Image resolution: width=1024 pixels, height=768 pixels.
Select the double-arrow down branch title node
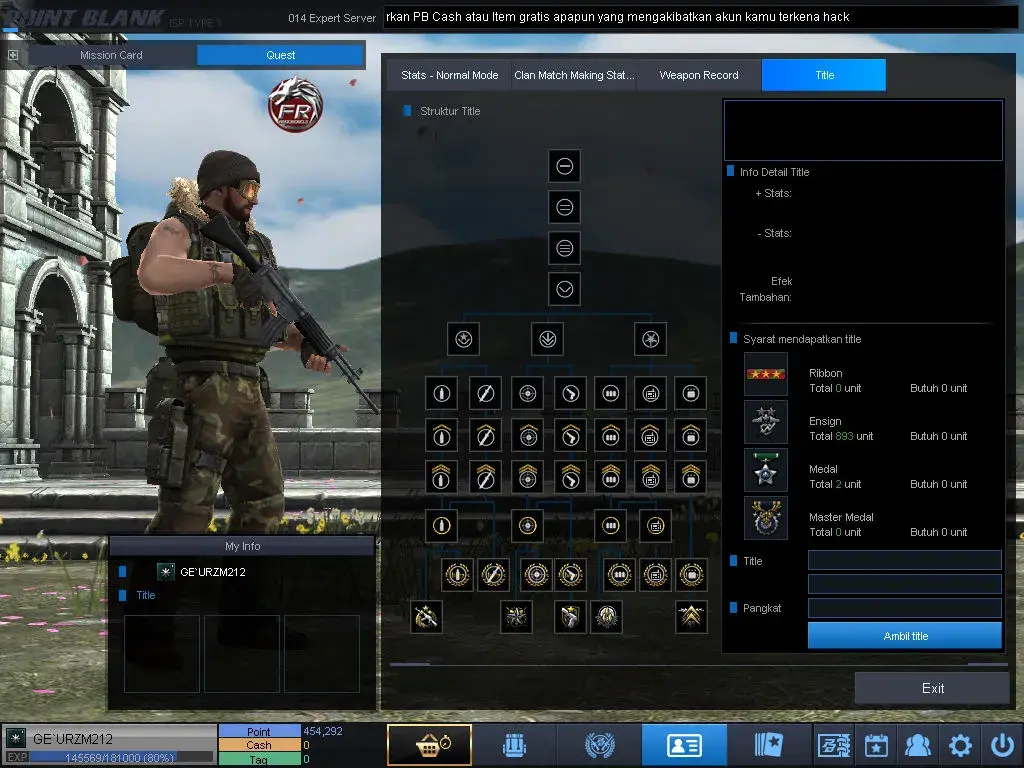tap(547, 339)
